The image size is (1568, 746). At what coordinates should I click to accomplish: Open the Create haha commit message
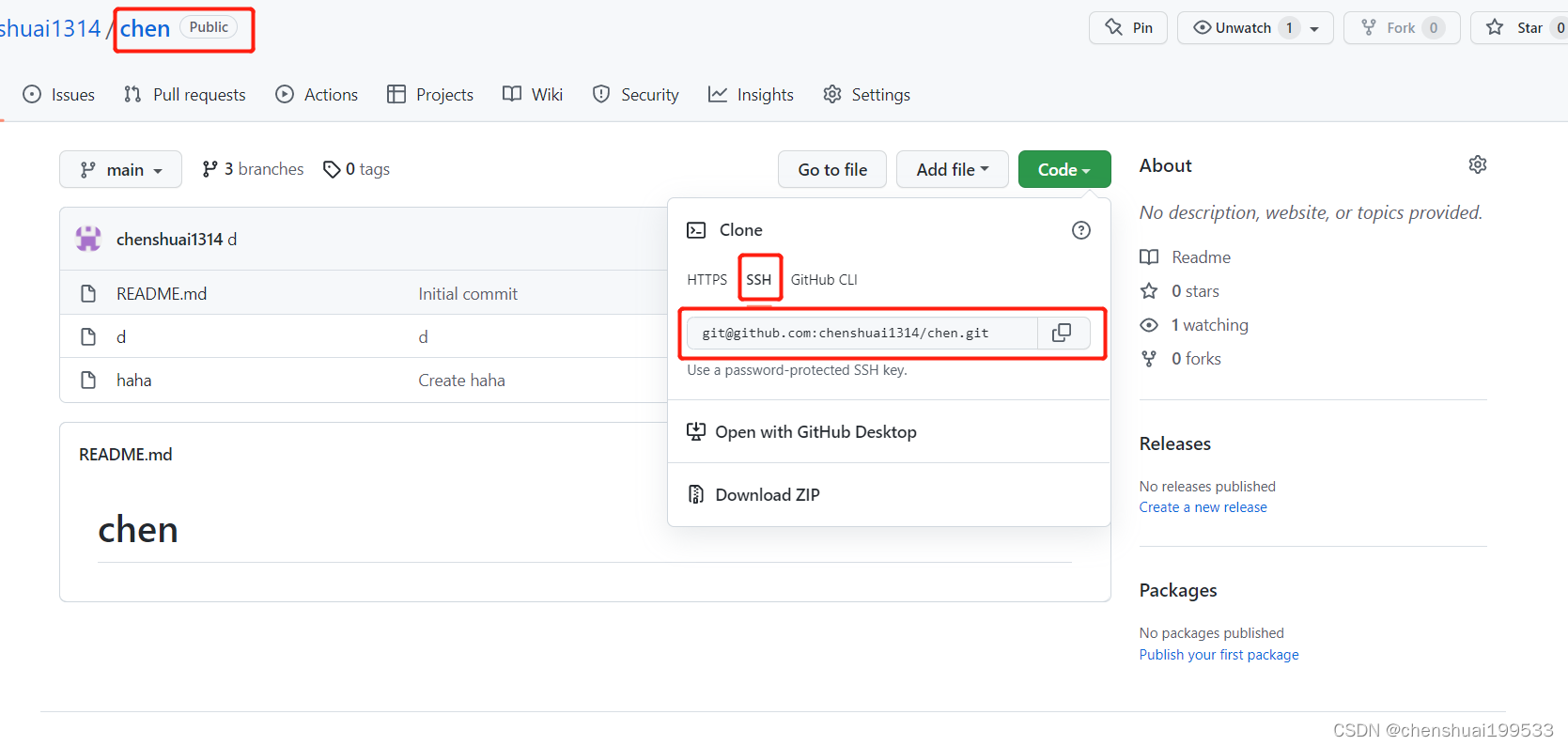click(x=461, y=381)
